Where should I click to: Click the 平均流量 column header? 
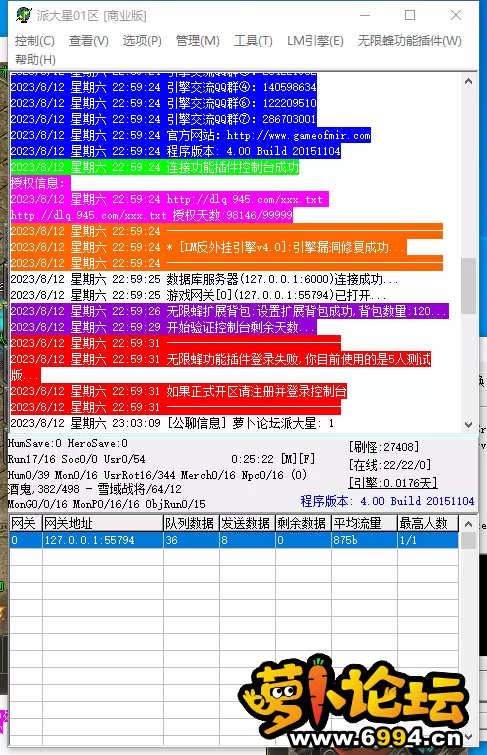(364, 523)
